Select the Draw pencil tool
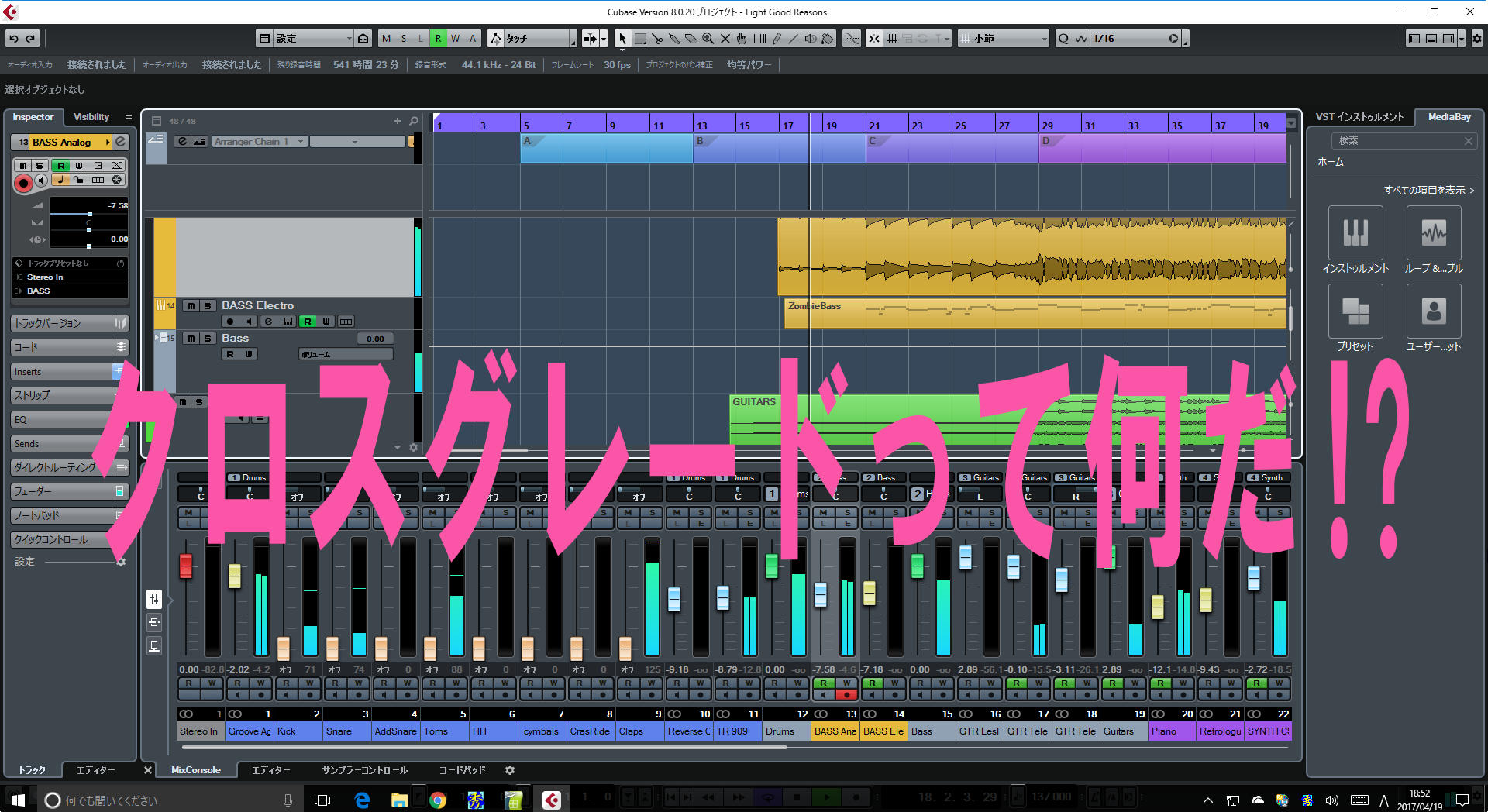The width and height of the screenshot is (1488, 812). click(x=777, y=38)
